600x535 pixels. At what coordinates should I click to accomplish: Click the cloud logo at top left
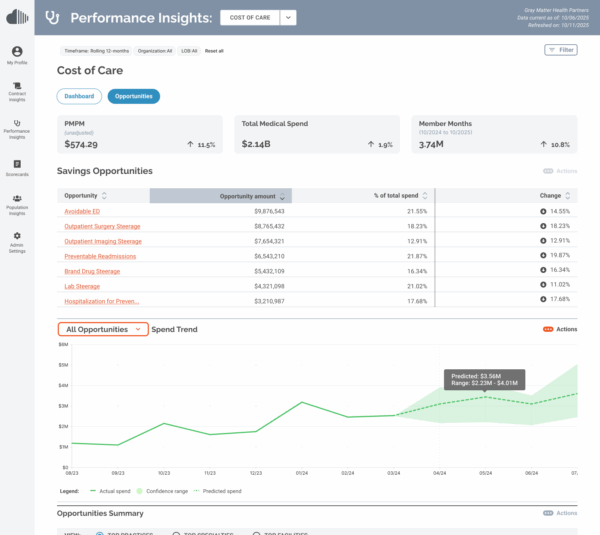pyautogui.click(x=17, y=17)
